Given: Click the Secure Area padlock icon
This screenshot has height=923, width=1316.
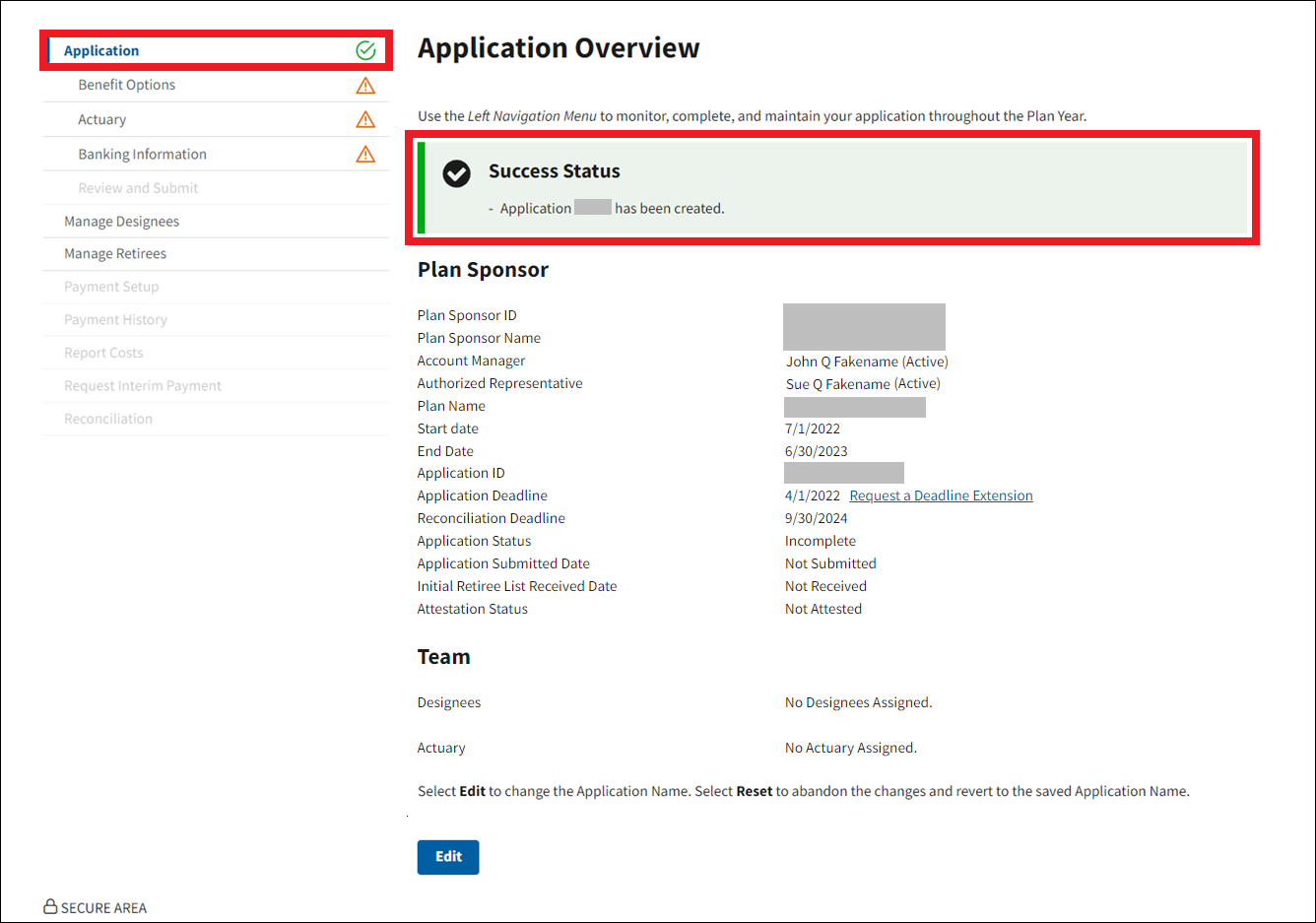Looking at the screenshot, I should pyautogui.click(x=50, y=907).
